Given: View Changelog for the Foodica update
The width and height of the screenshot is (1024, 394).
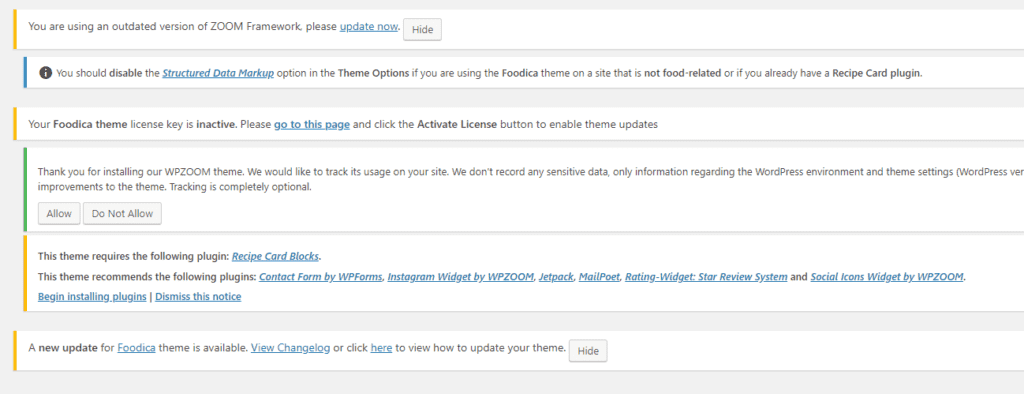Looking at the screenshot, I should tap(291, 348).
